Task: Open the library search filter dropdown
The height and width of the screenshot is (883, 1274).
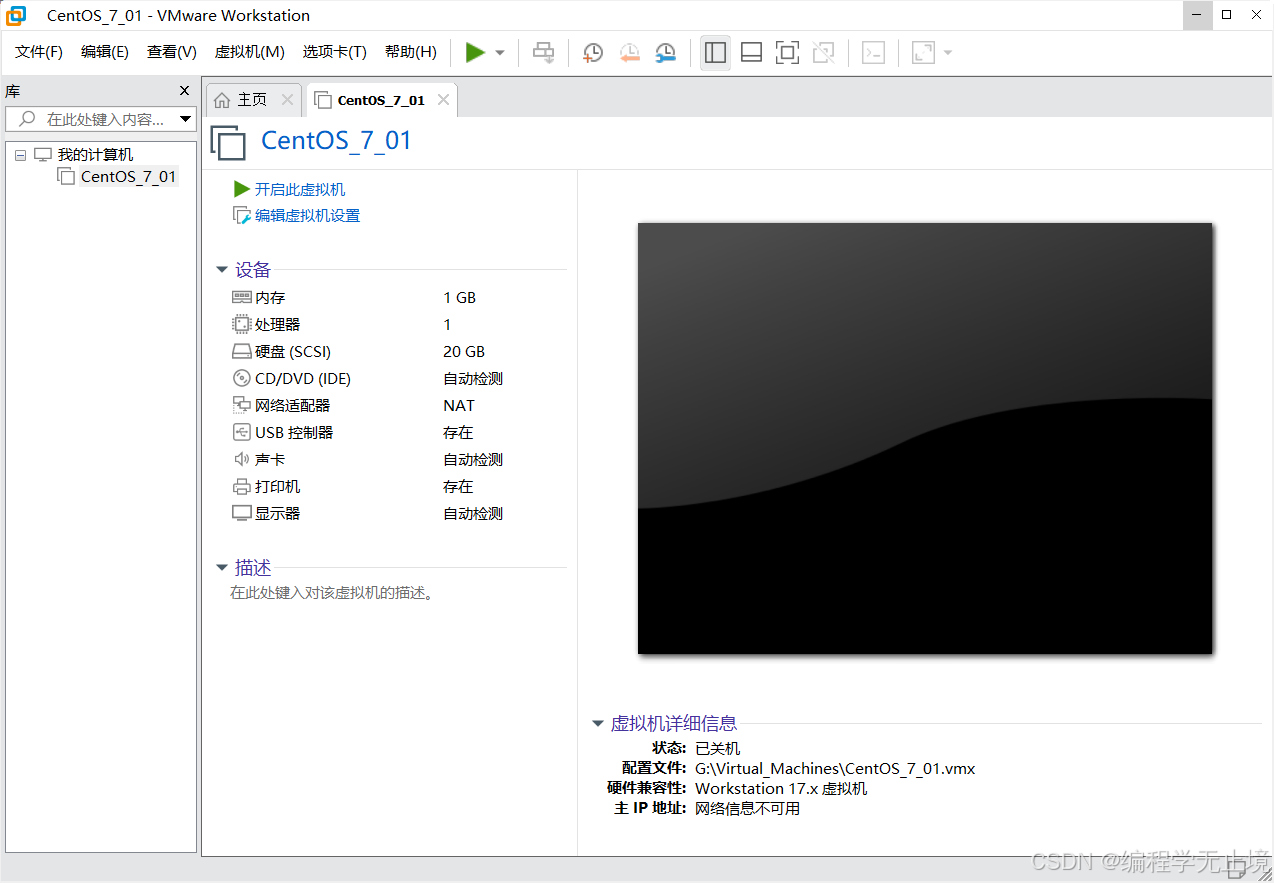Action: click(x=186, y=119)
